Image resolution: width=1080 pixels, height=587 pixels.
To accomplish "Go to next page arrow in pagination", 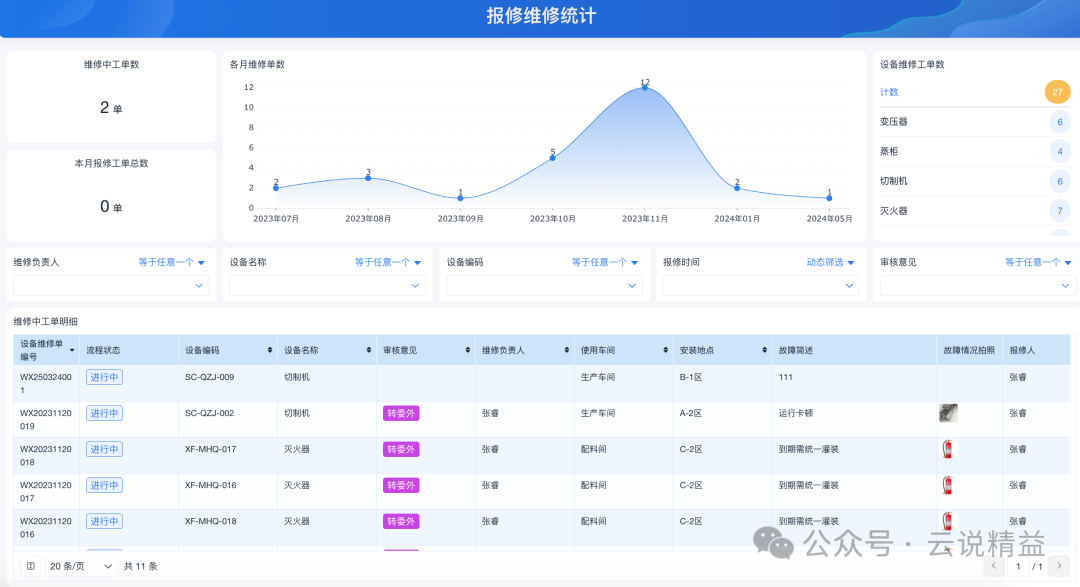I will (1059, 566).
